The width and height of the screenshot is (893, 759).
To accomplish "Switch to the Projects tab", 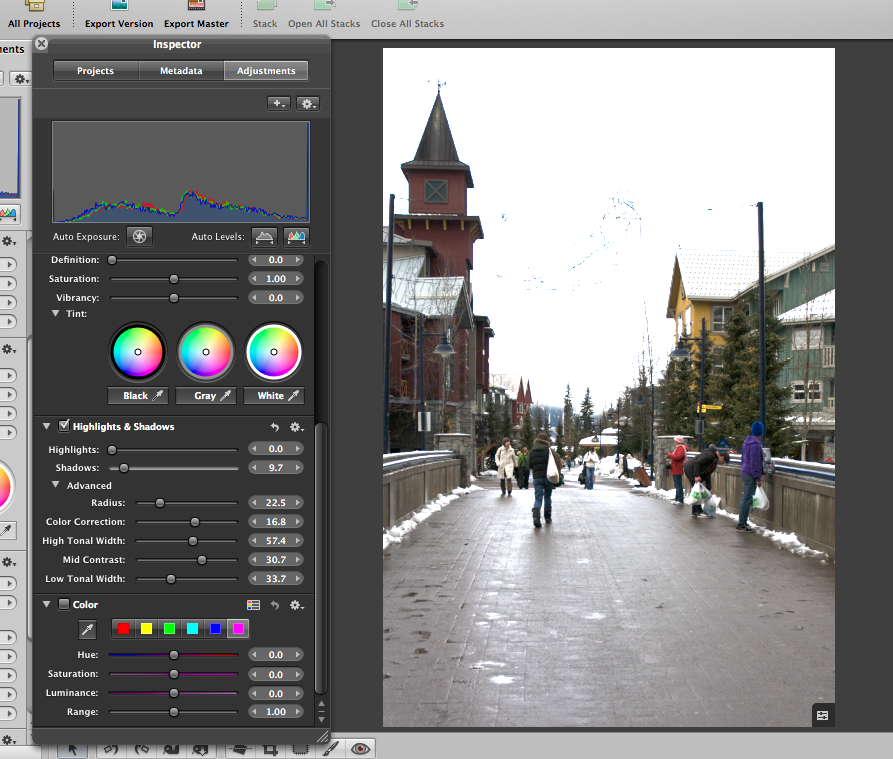I will [96, 71].
